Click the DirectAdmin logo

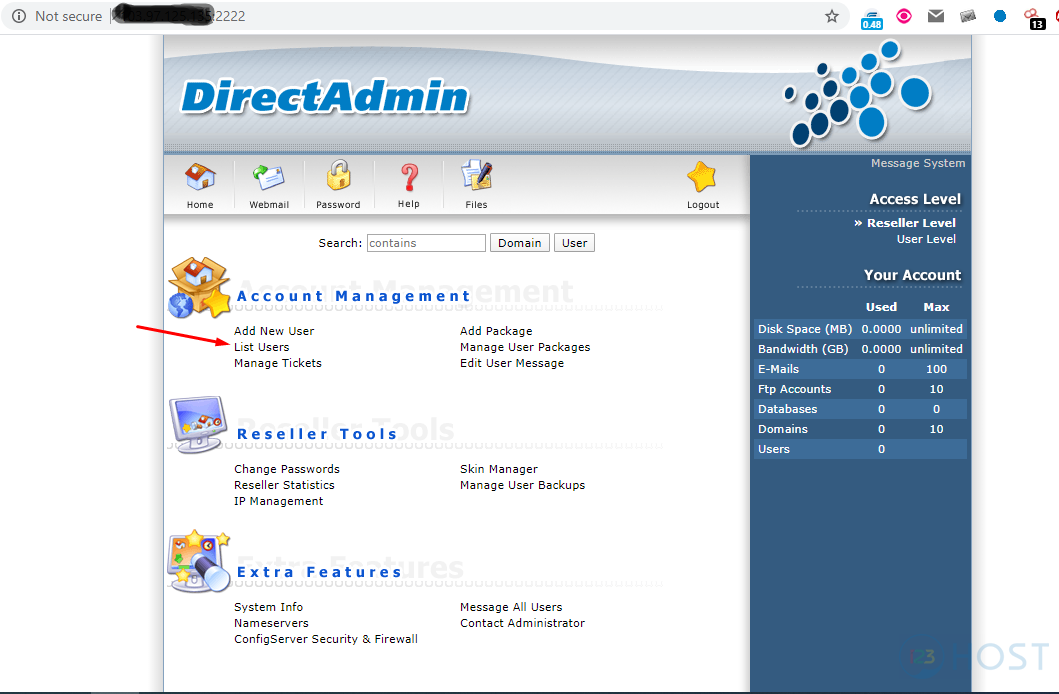(325, 97)
